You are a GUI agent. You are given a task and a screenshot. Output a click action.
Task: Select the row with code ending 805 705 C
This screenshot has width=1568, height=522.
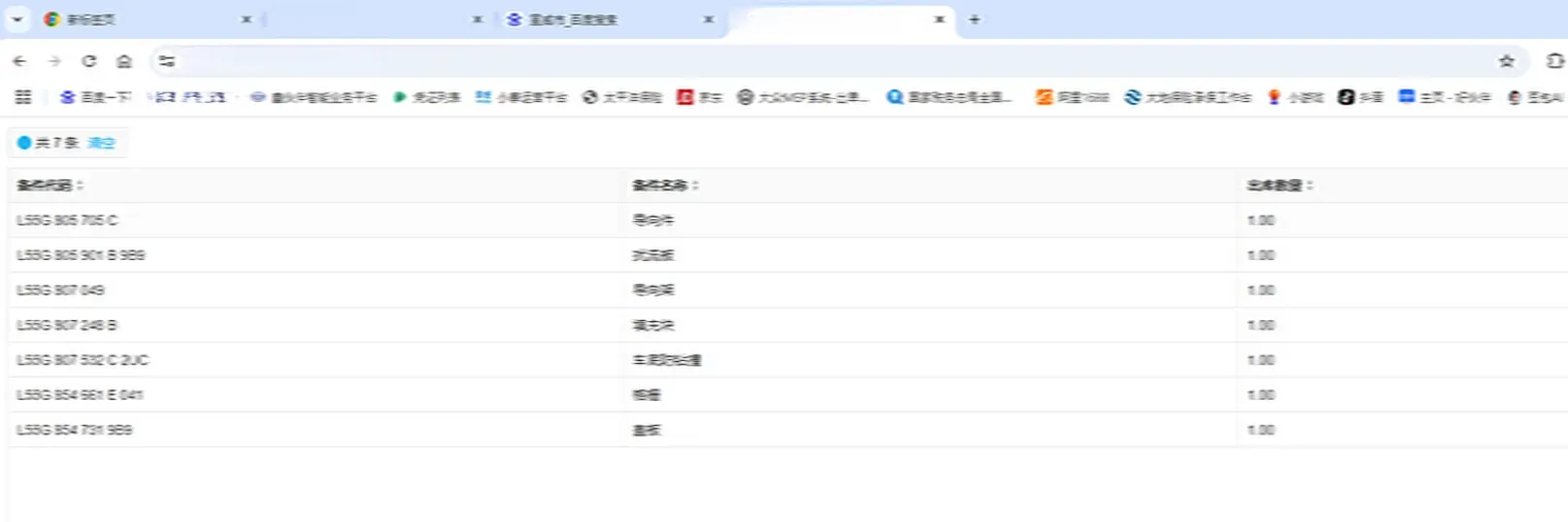[x=787, y=220]
